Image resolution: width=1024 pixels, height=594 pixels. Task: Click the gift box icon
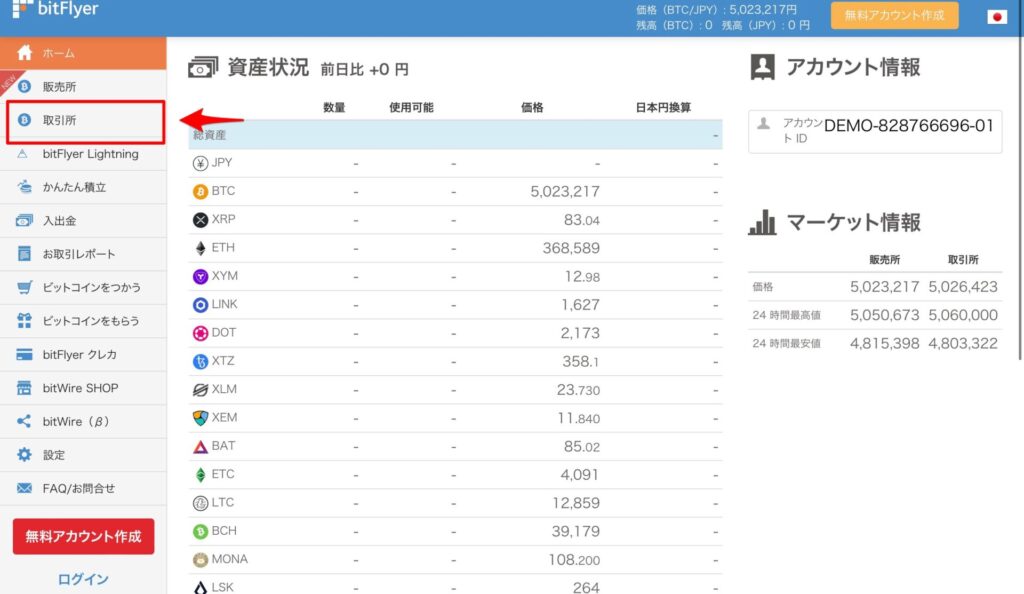[24, 320]
